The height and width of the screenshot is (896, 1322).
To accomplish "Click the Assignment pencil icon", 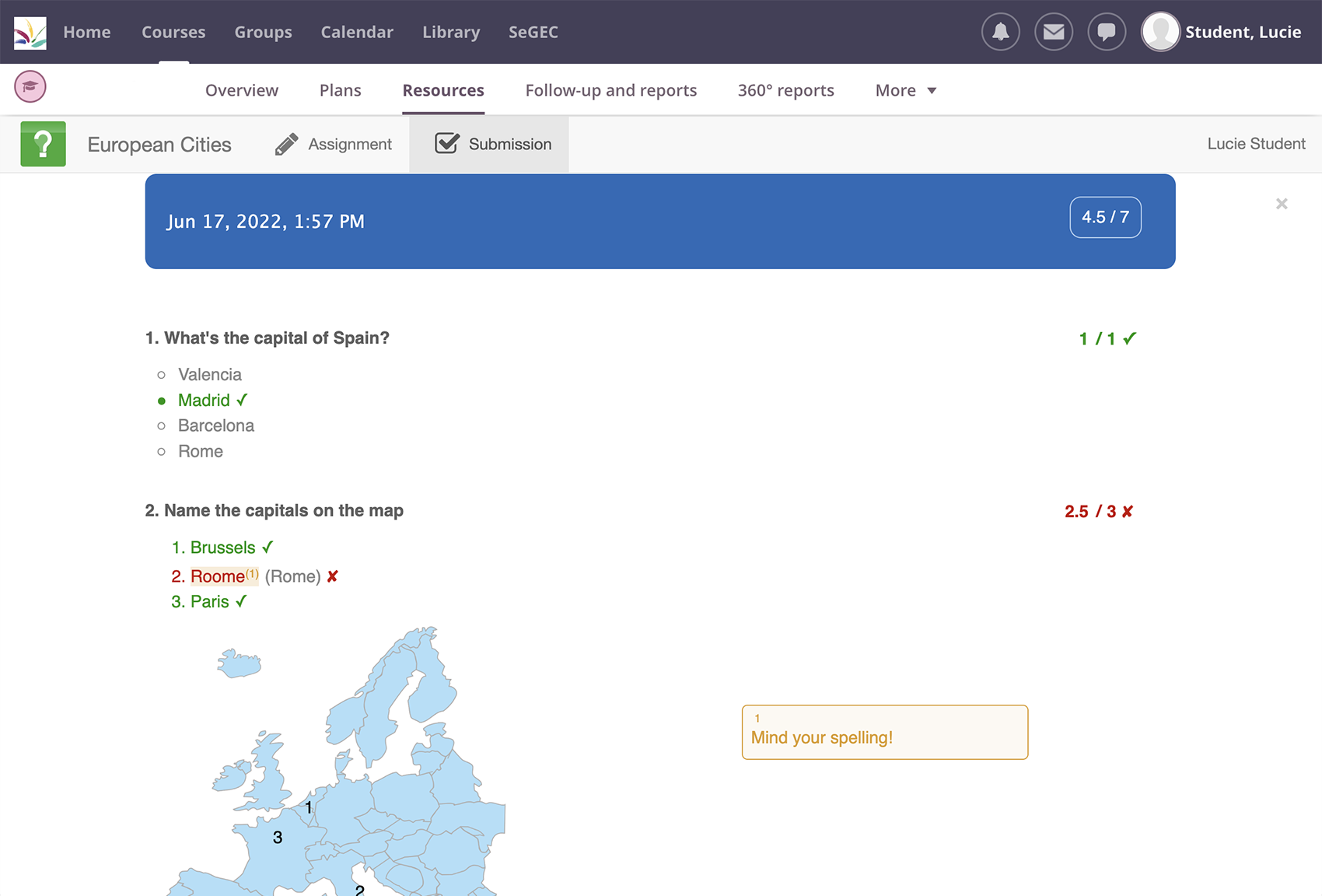I will point(286,144).
